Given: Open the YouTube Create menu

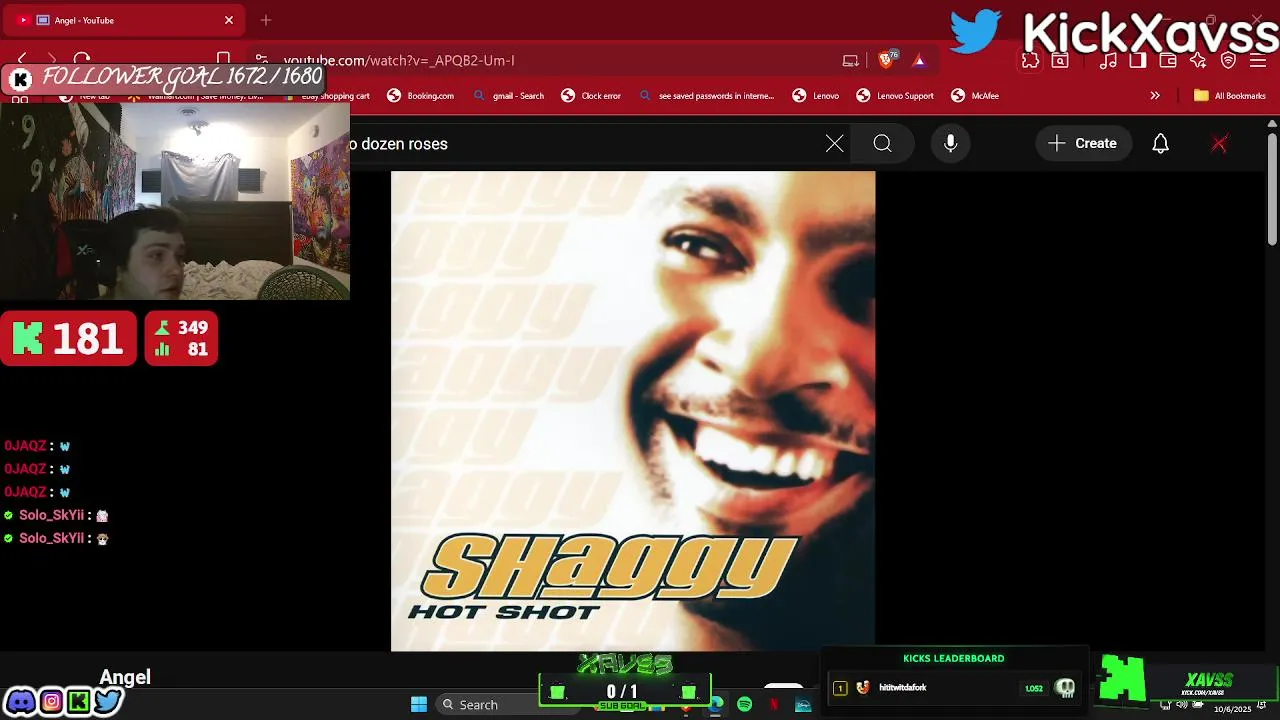Looking at the screenshot, I should [1082, 144].
